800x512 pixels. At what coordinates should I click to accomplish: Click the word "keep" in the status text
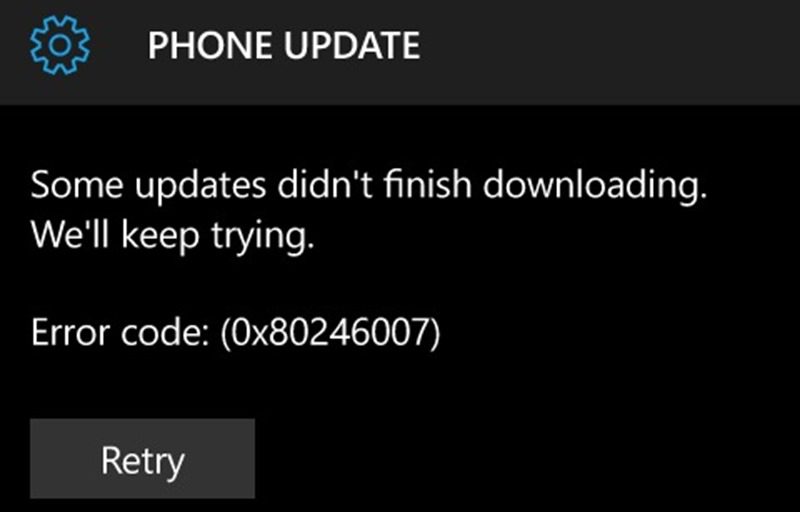point(160,238)
